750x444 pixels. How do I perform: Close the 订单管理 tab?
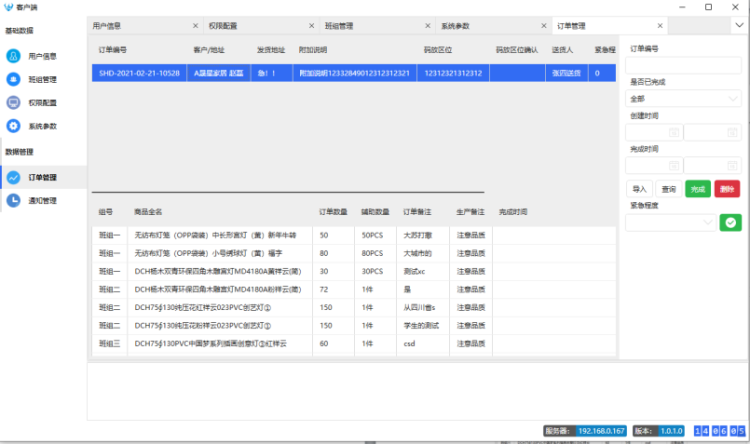click(x=659, y=26)
